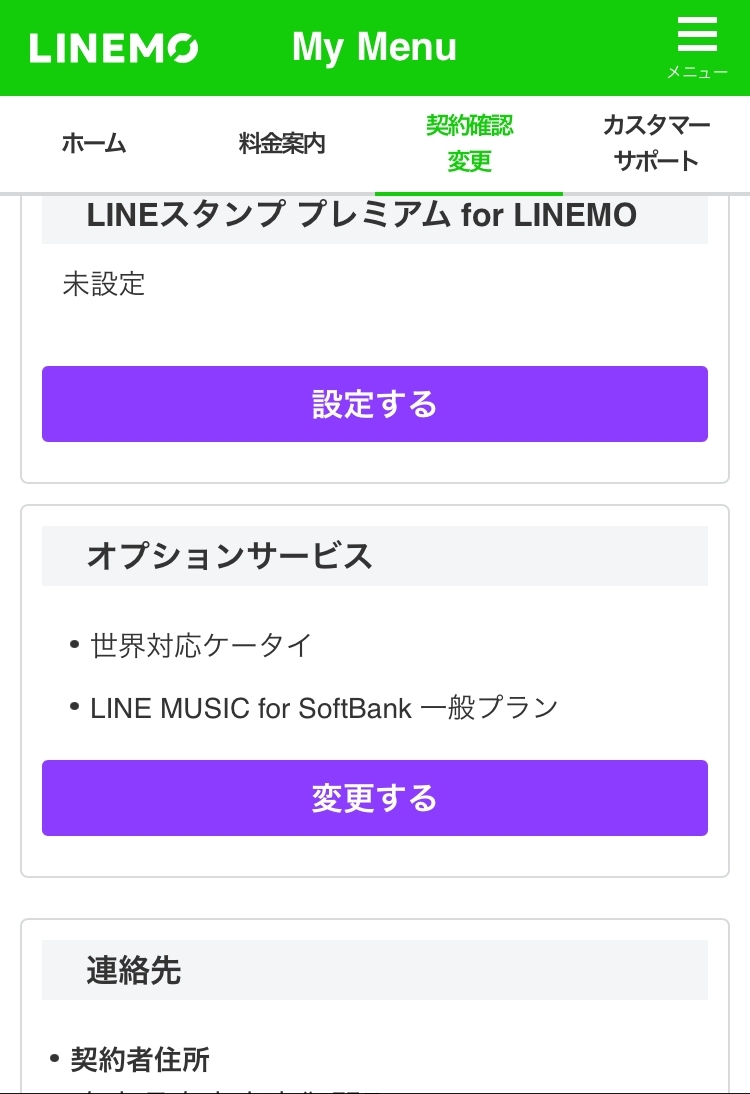
Task: Click the 契約者住所 entry
Action: [x=140, y=1059]
